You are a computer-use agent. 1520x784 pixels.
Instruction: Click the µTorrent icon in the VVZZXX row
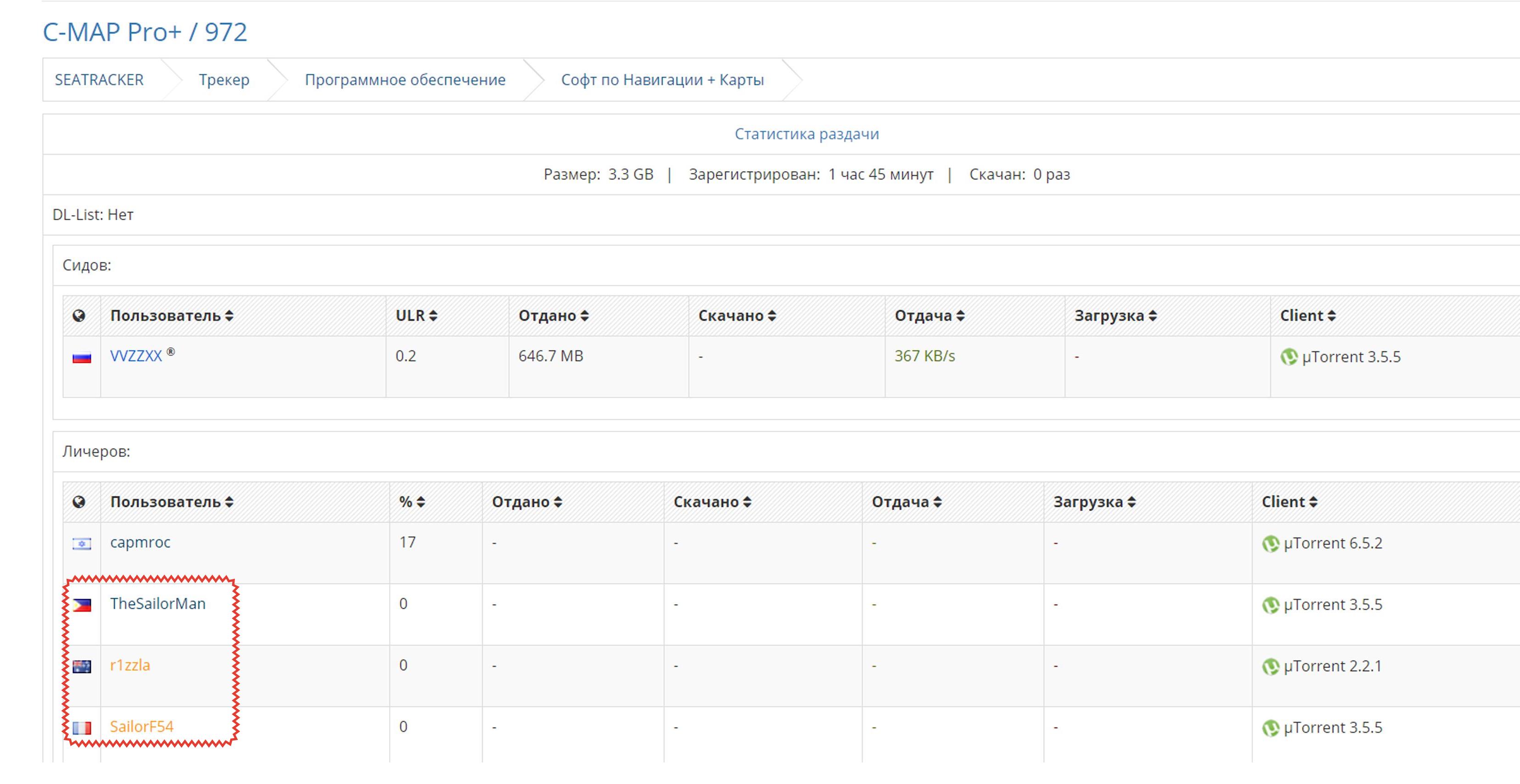(x=1289, y=357)
